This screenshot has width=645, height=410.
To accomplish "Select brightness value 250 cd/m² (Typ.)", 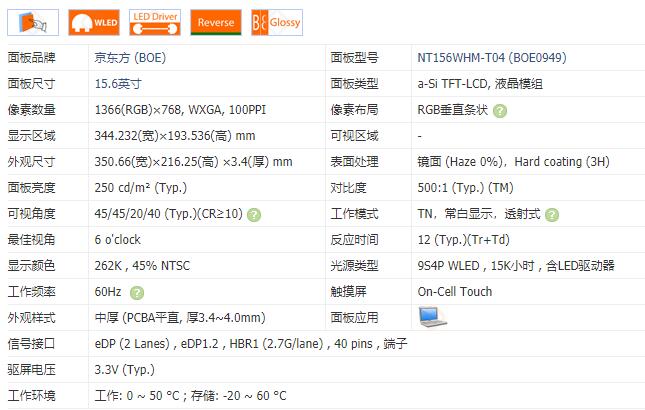I will coord(141,188).
